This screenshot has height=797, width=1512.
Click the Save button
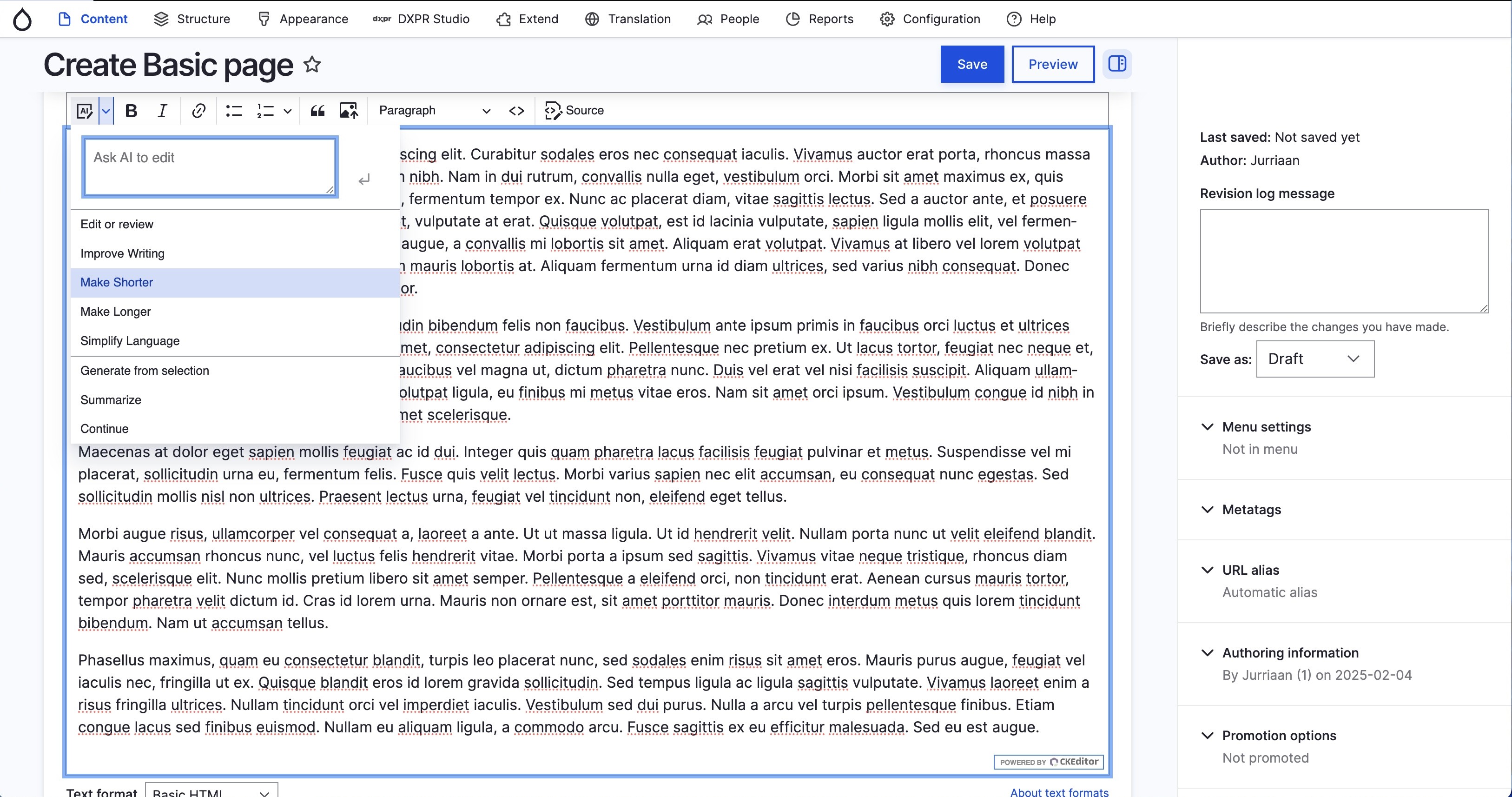tap(972, 64)
